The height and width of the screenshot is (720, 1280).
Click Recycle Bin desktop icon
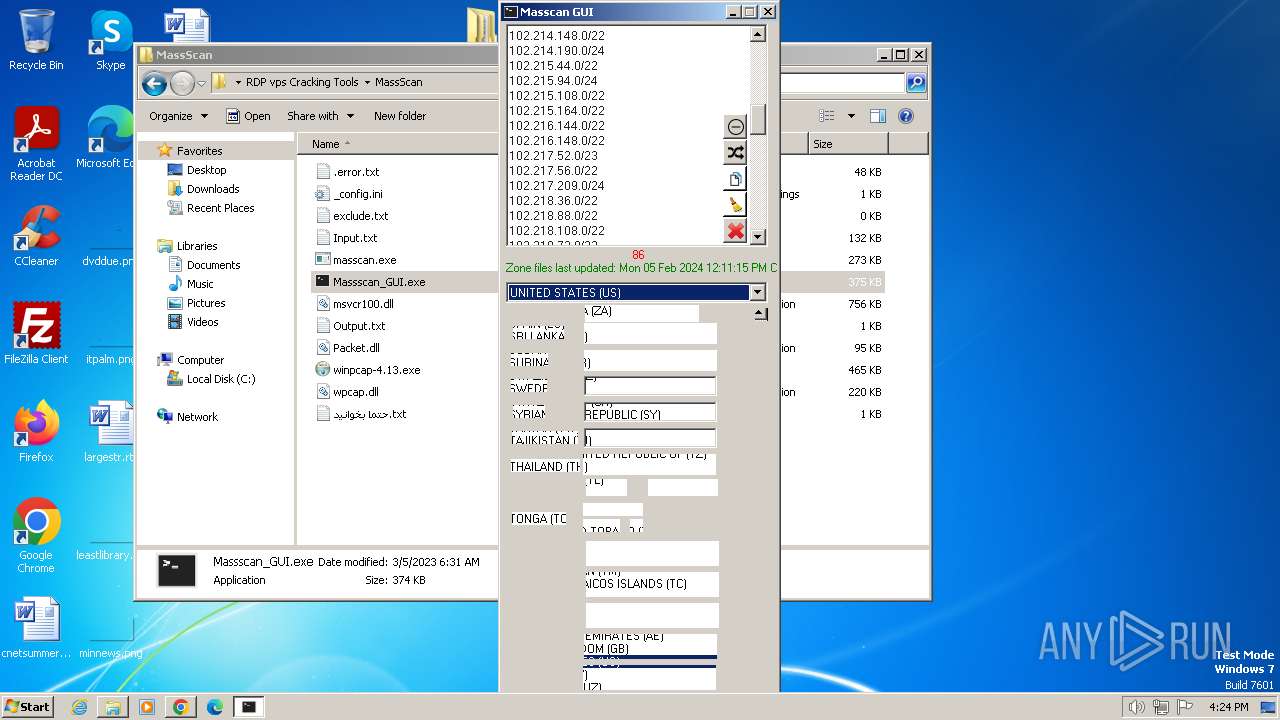point(36,41)
